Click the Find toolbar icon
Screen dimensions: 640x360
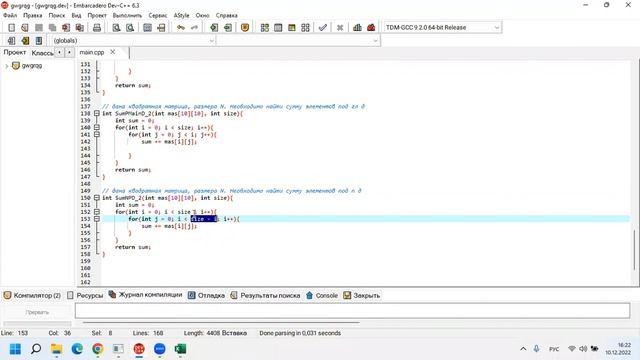point(116,28)
